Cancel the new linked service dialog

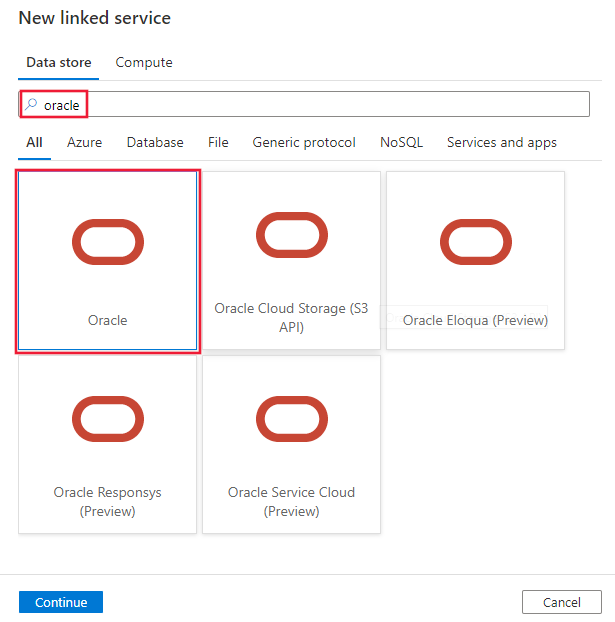click(x=561, y=602)
